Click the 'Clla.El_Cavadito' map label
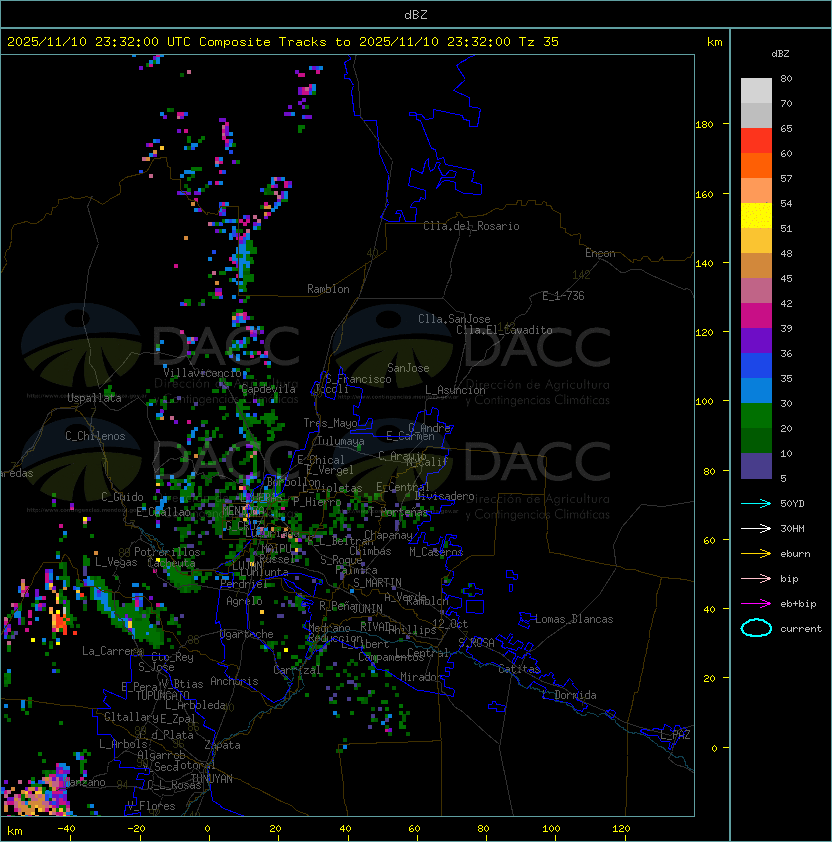The width and height of the screenshot is (832, 842). click(504, 330)
